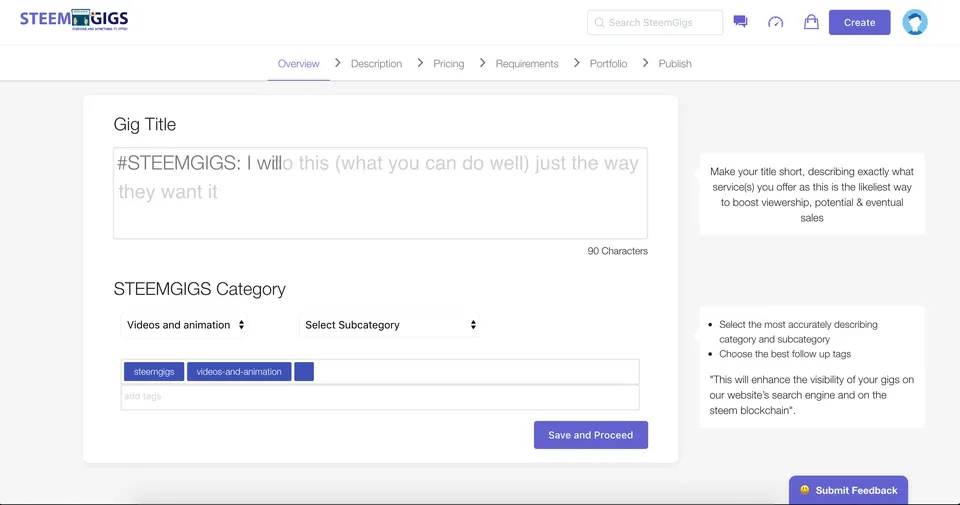The height and width of the screenshot is (505, 960).
Task: Click the add tags input field
Action: (380, 397)
